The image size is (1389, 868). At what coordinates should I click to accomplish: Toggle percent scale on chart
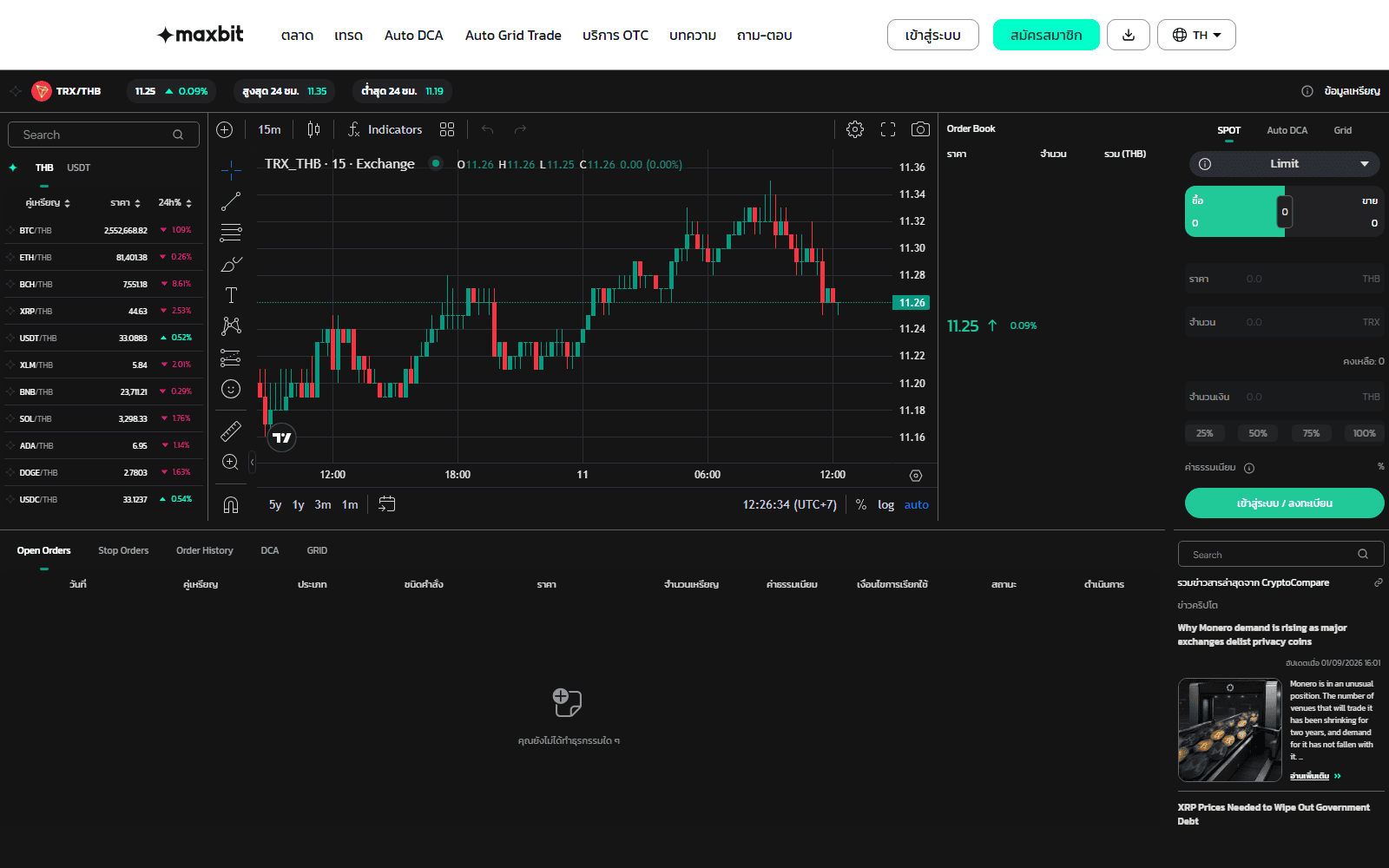click(861, 504)
